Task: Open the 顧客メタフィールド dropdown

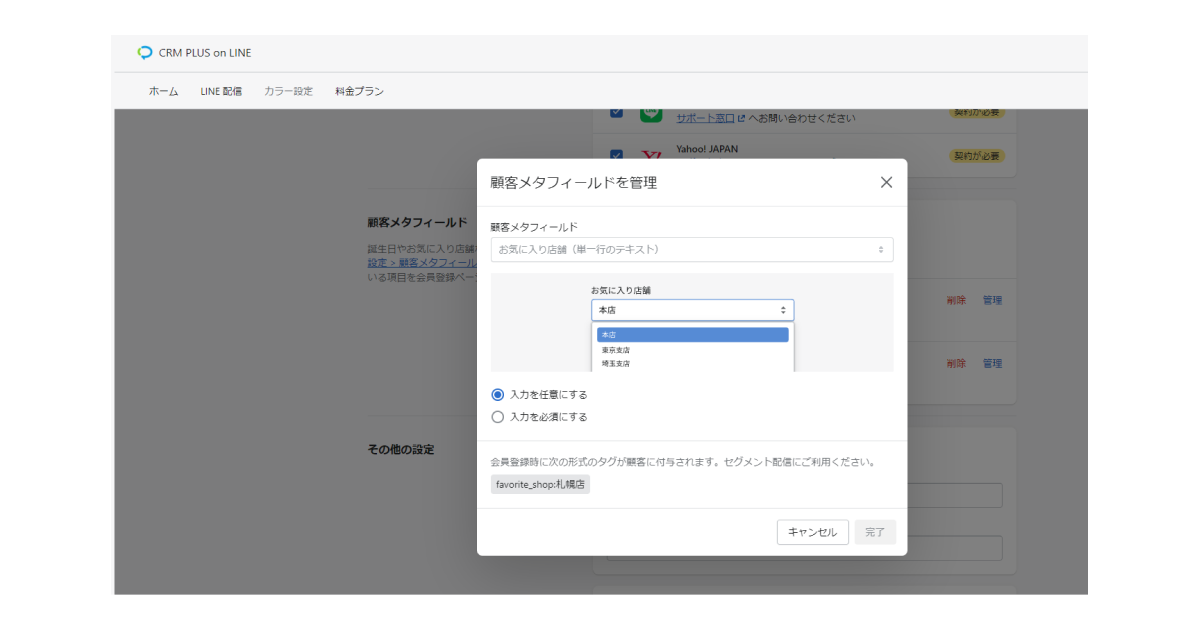Action: click(x=690, y=249)
